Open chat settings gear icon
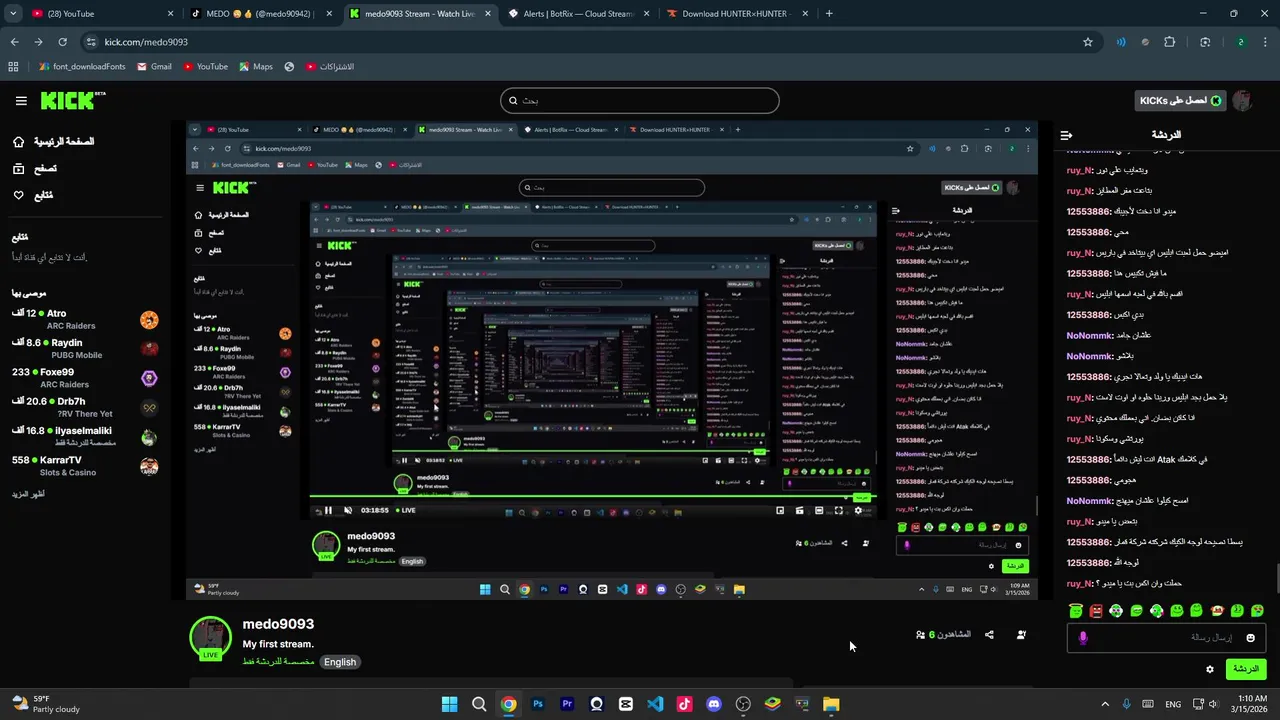1280x720 pixels. 1210,669
